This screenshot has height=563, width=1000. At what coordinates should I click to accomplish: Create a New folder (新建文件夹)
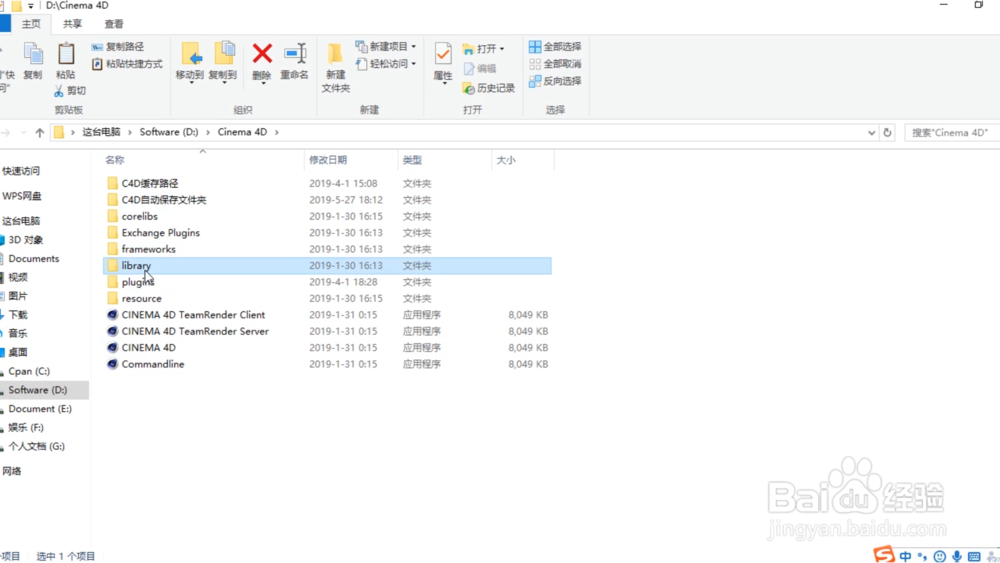pyautogui.click(x=335, y=68)
